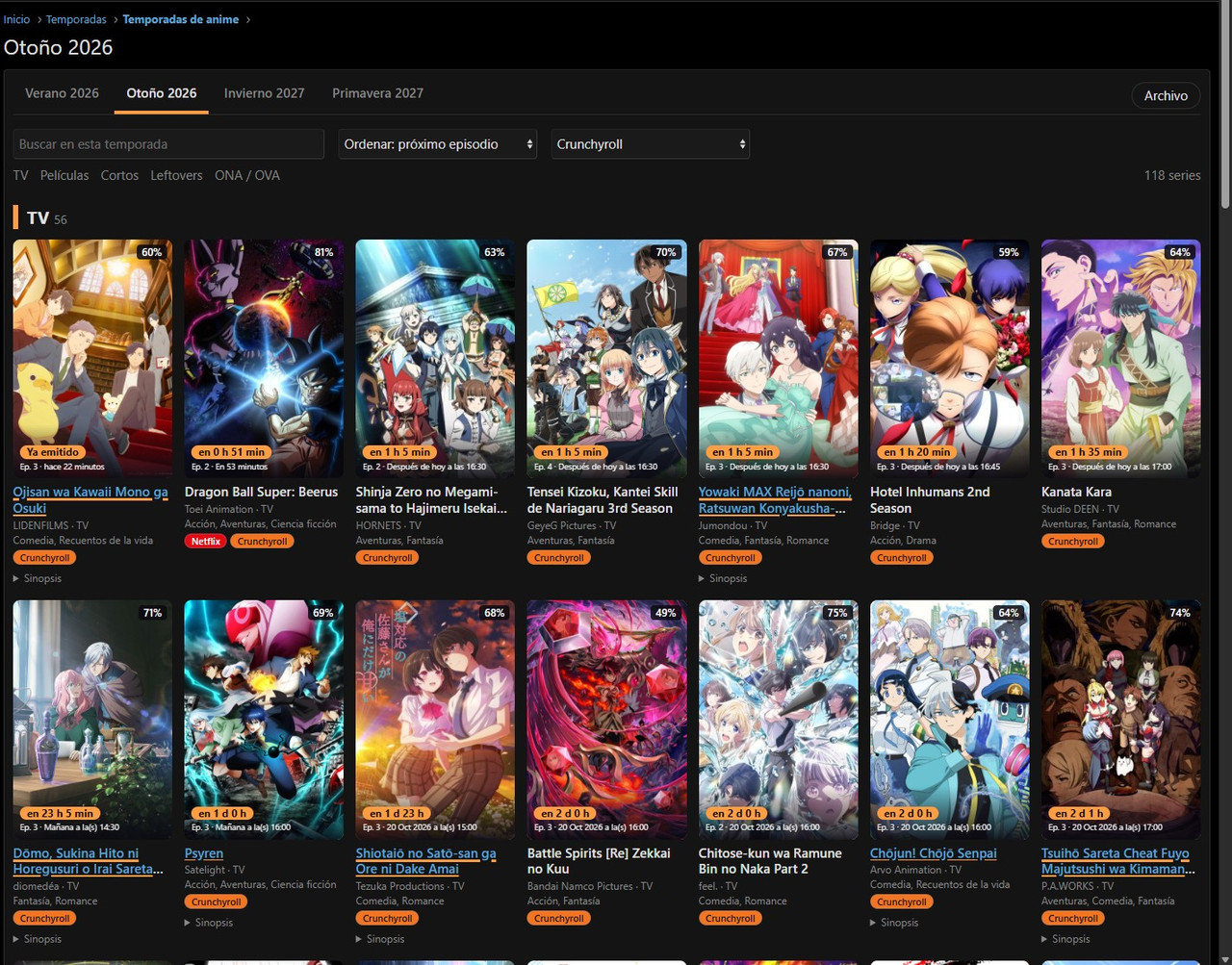This screenshot has width=1232, height=965.
Task: Open the Temporadas breadcrumb link
Action: [76, 19]
